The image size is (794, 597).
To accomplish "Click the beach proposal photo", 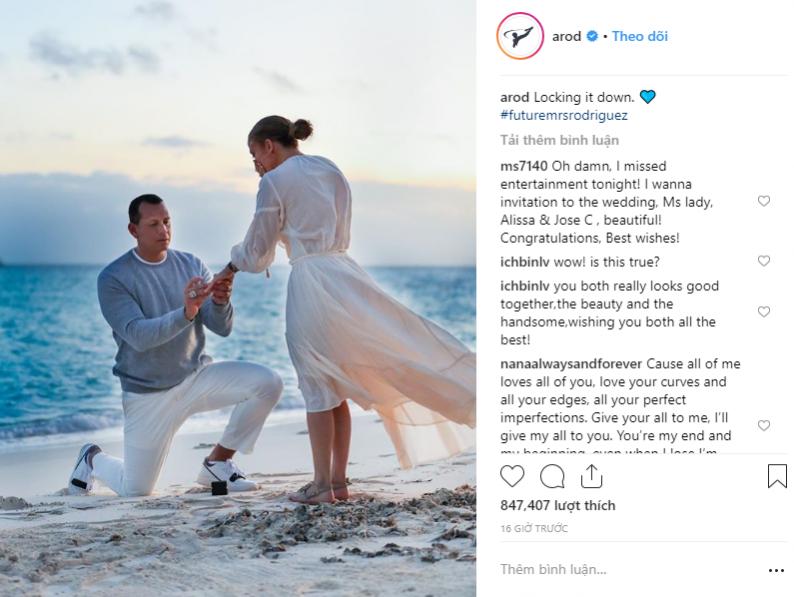I will point(238,298).
